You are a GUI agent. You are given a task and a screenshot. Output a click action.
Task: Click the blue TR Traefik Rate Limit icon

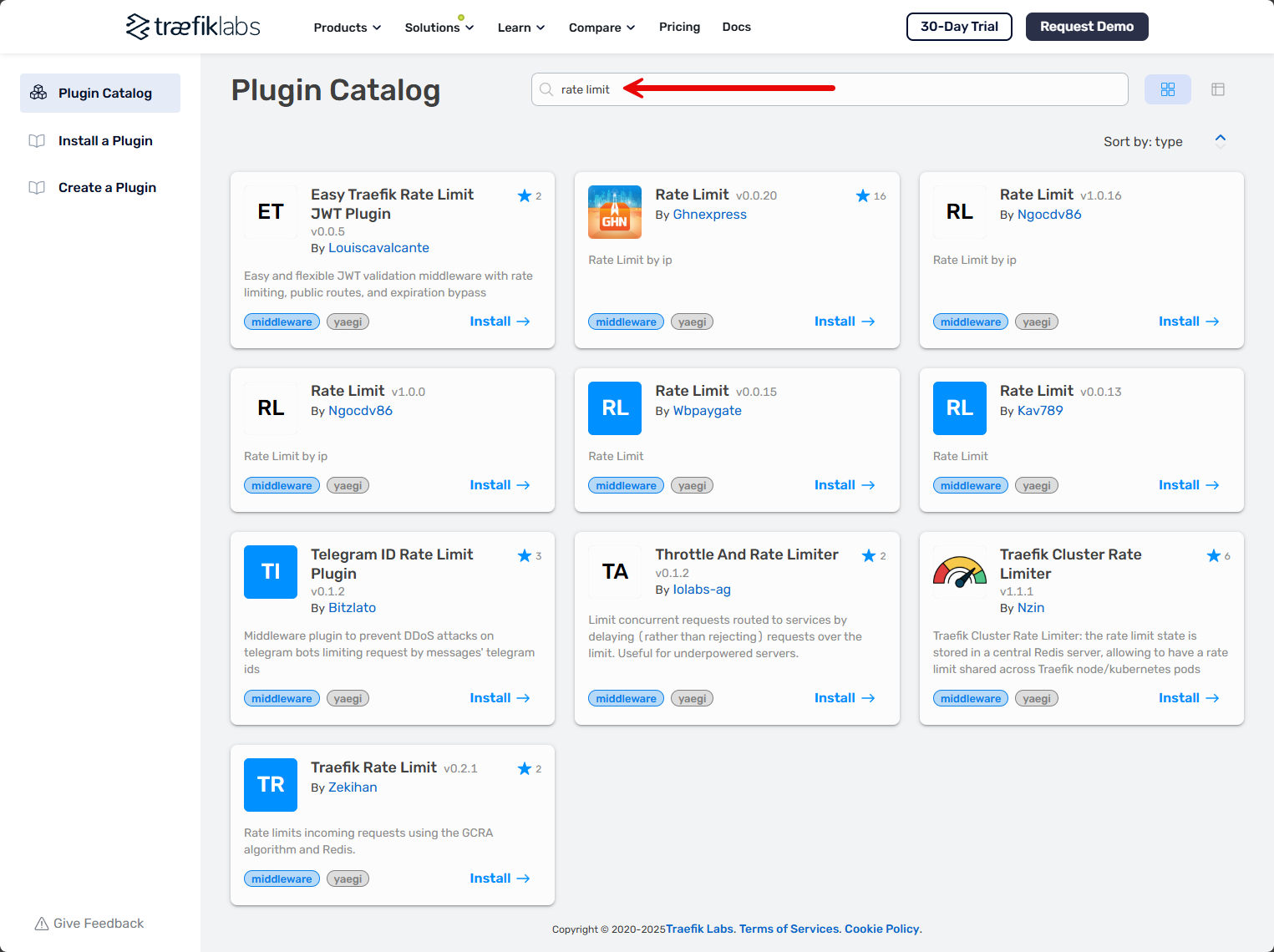tap(271, 785)
